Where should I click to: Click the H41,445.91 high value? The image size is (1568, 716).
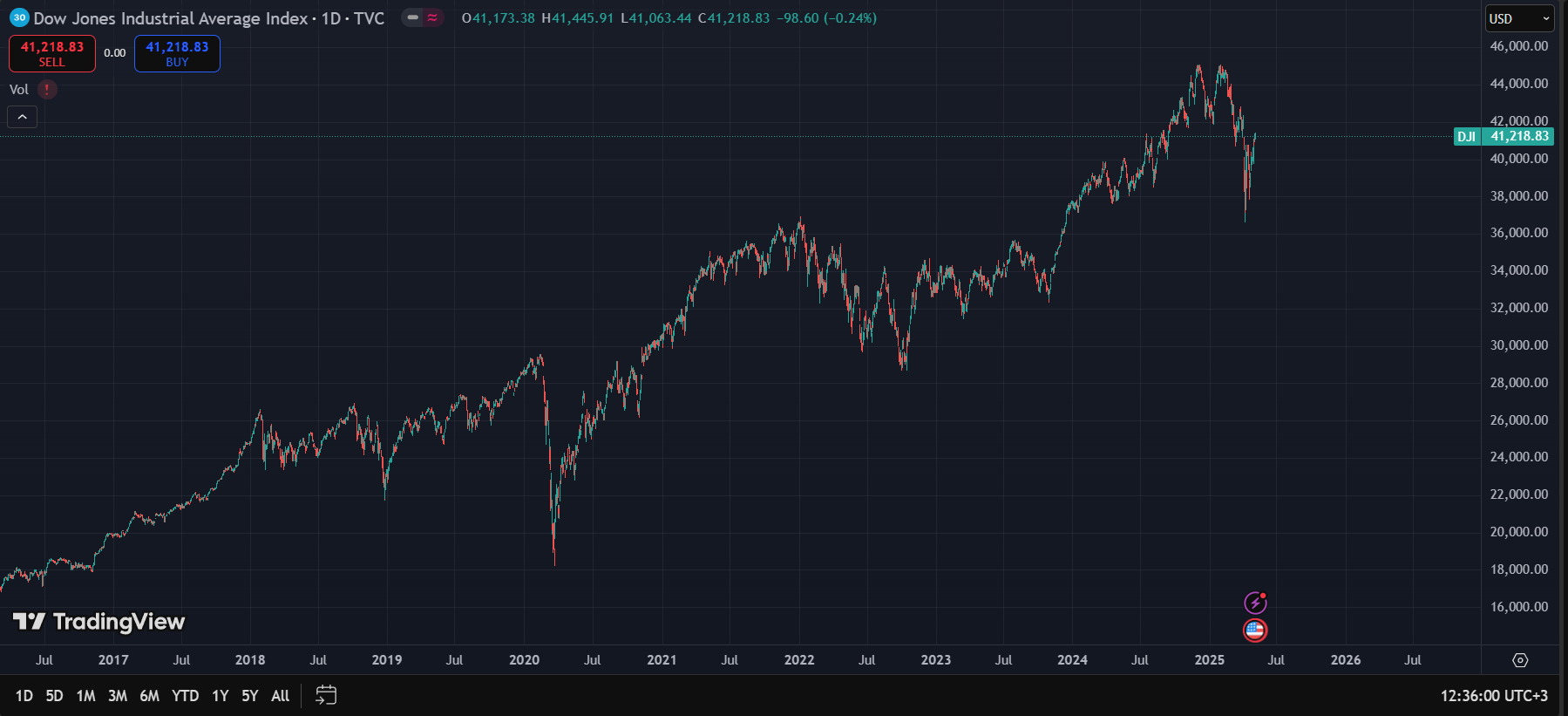click(578, 17)
